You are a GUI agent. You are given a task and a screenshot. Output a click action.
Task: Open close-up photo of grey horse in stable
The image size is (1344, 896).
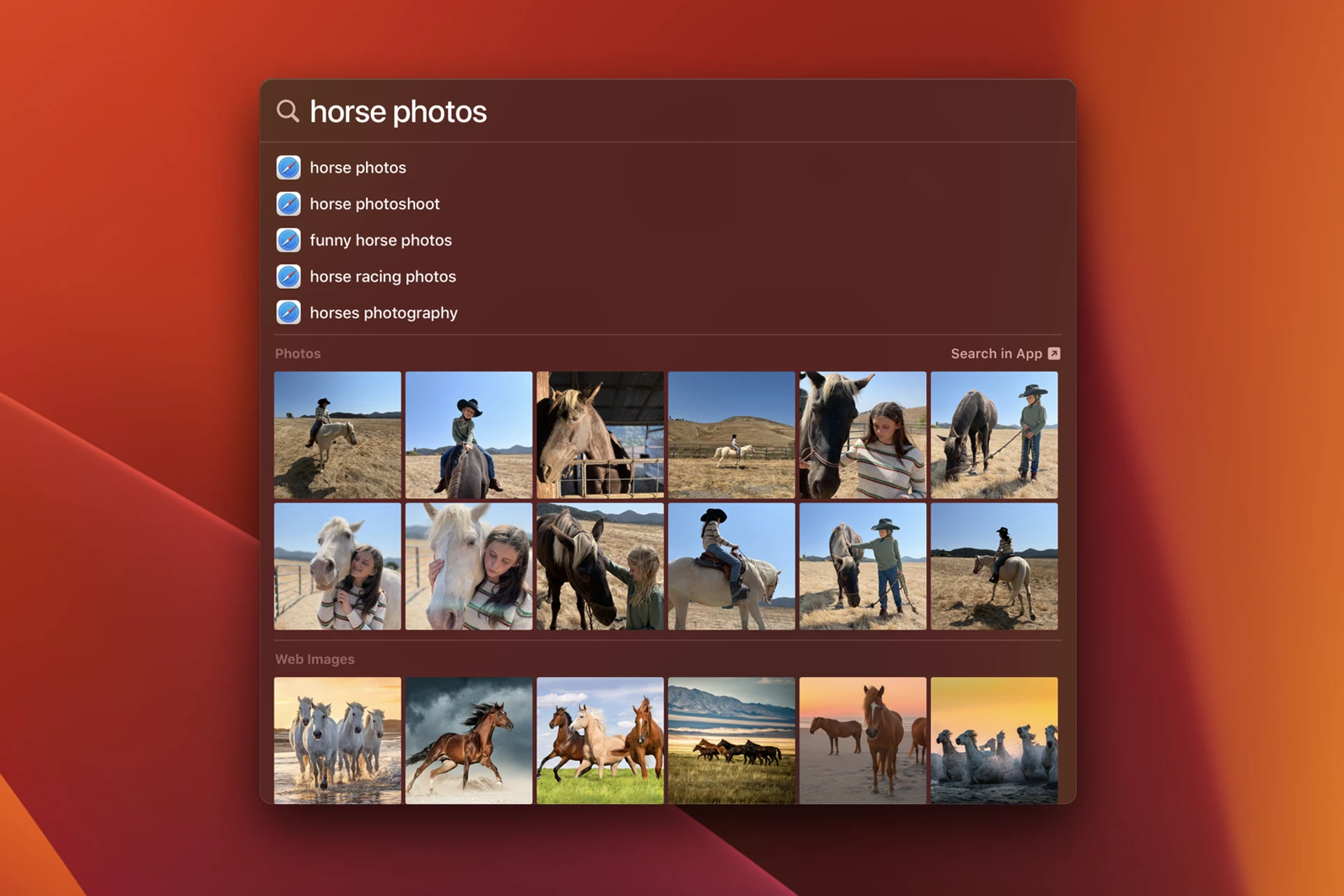[600, 435]
